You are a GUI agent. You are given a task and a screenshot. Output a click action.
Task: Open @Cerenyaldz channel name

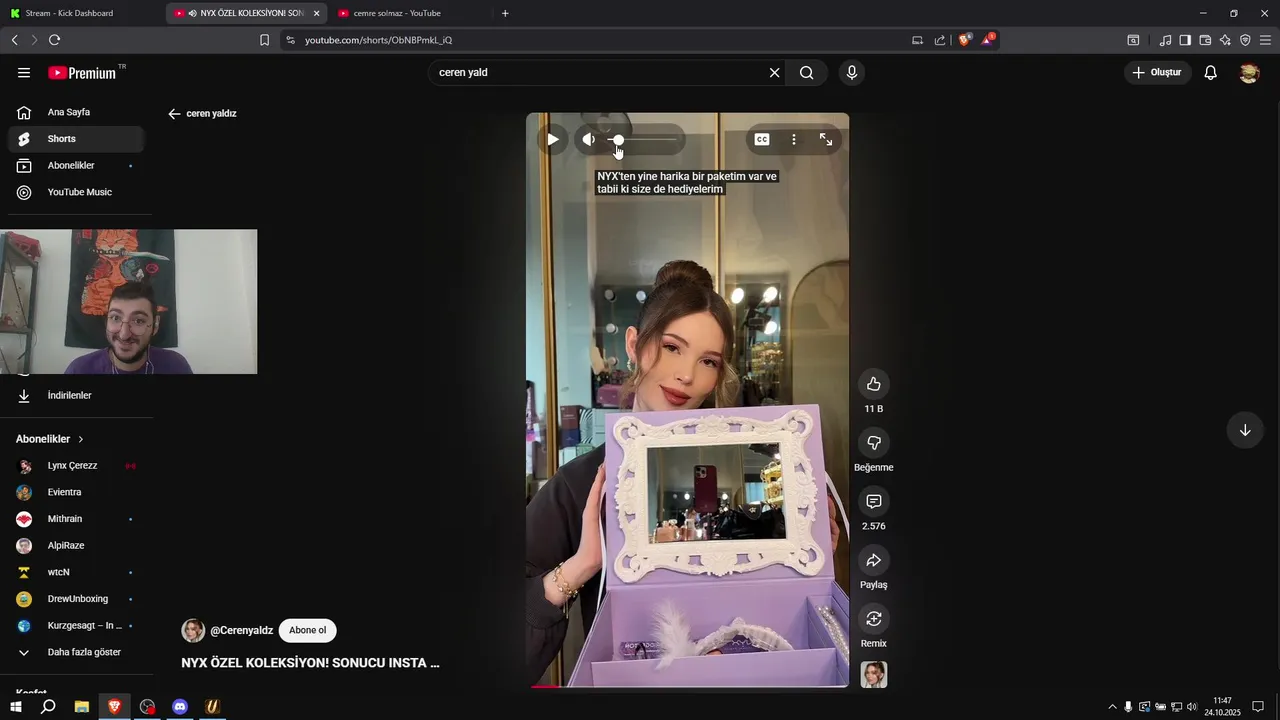(241, 631)
